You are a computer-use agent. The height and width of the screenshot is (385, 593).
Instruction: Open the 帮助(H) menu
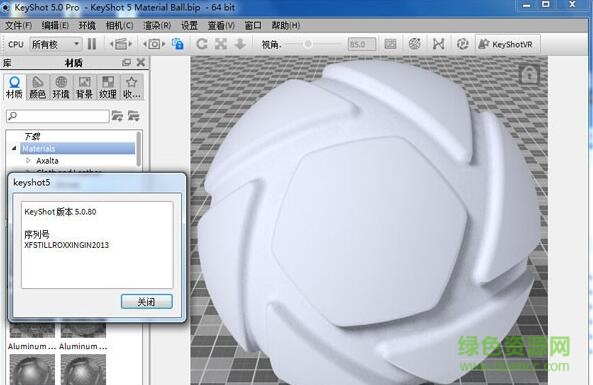[286, 25]
